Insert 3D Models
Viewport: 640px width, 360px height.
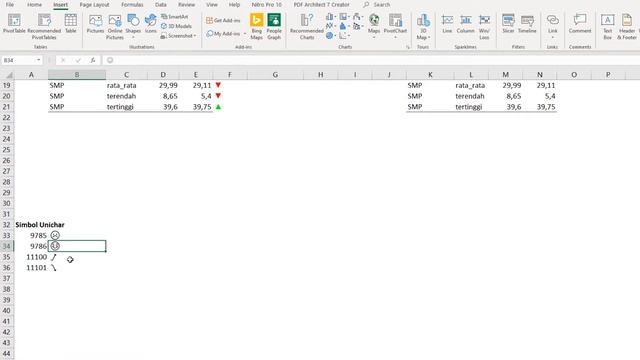tap(176, 26)
